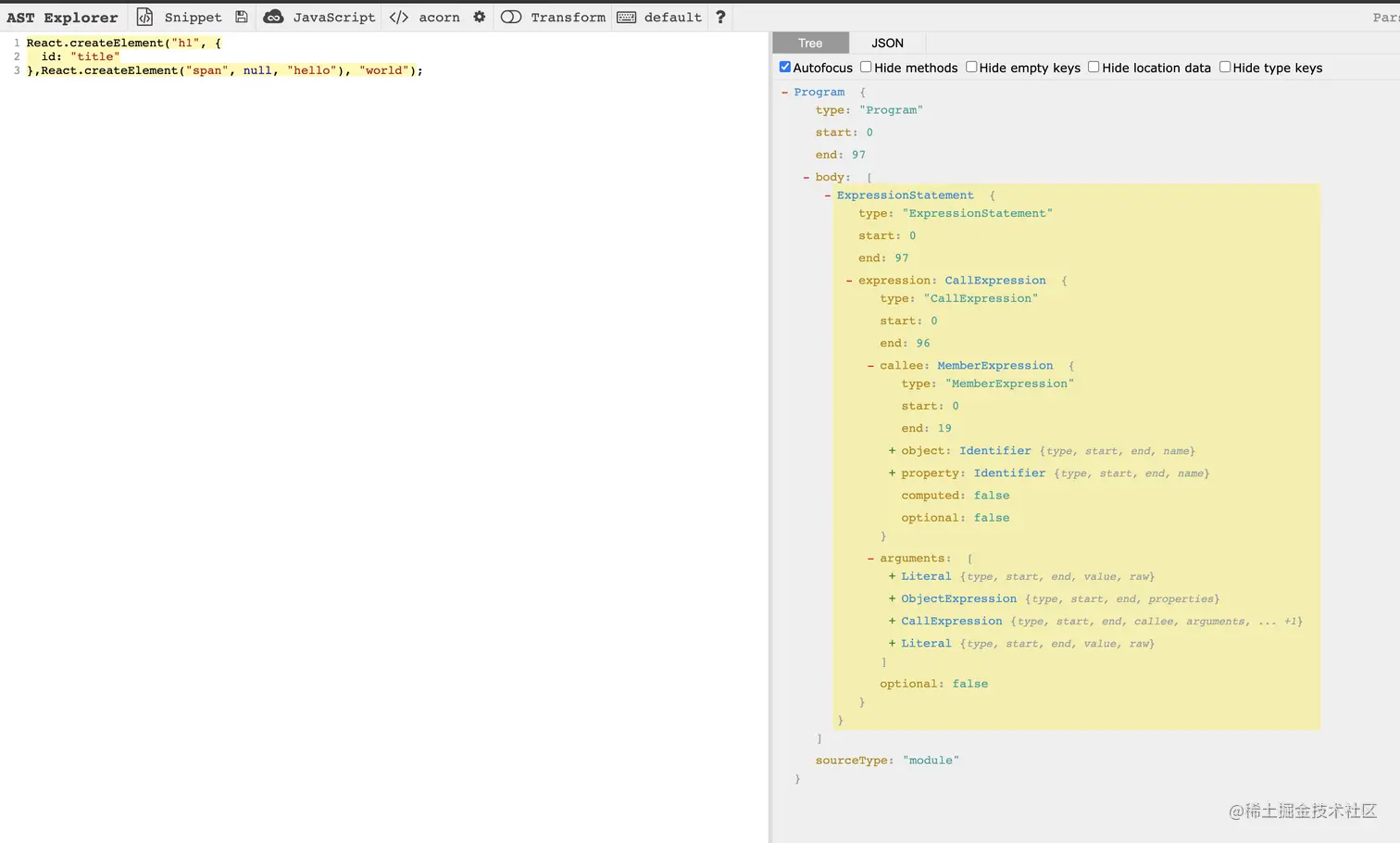This screenshot has width=1400, height=843.
Task: Click the AST Explorer title link
Action: pos(62,17)
